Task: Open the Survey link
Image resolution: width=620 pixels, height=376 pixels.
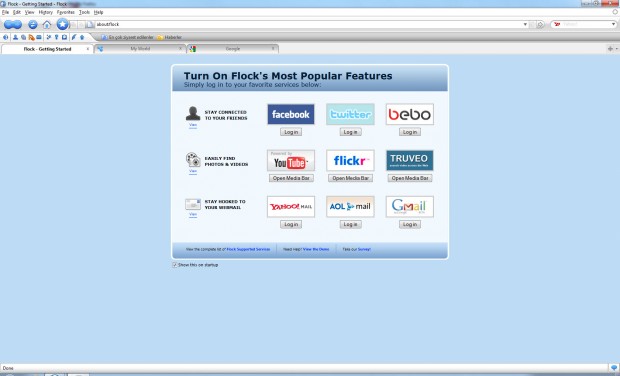Action: click(364, 249)
